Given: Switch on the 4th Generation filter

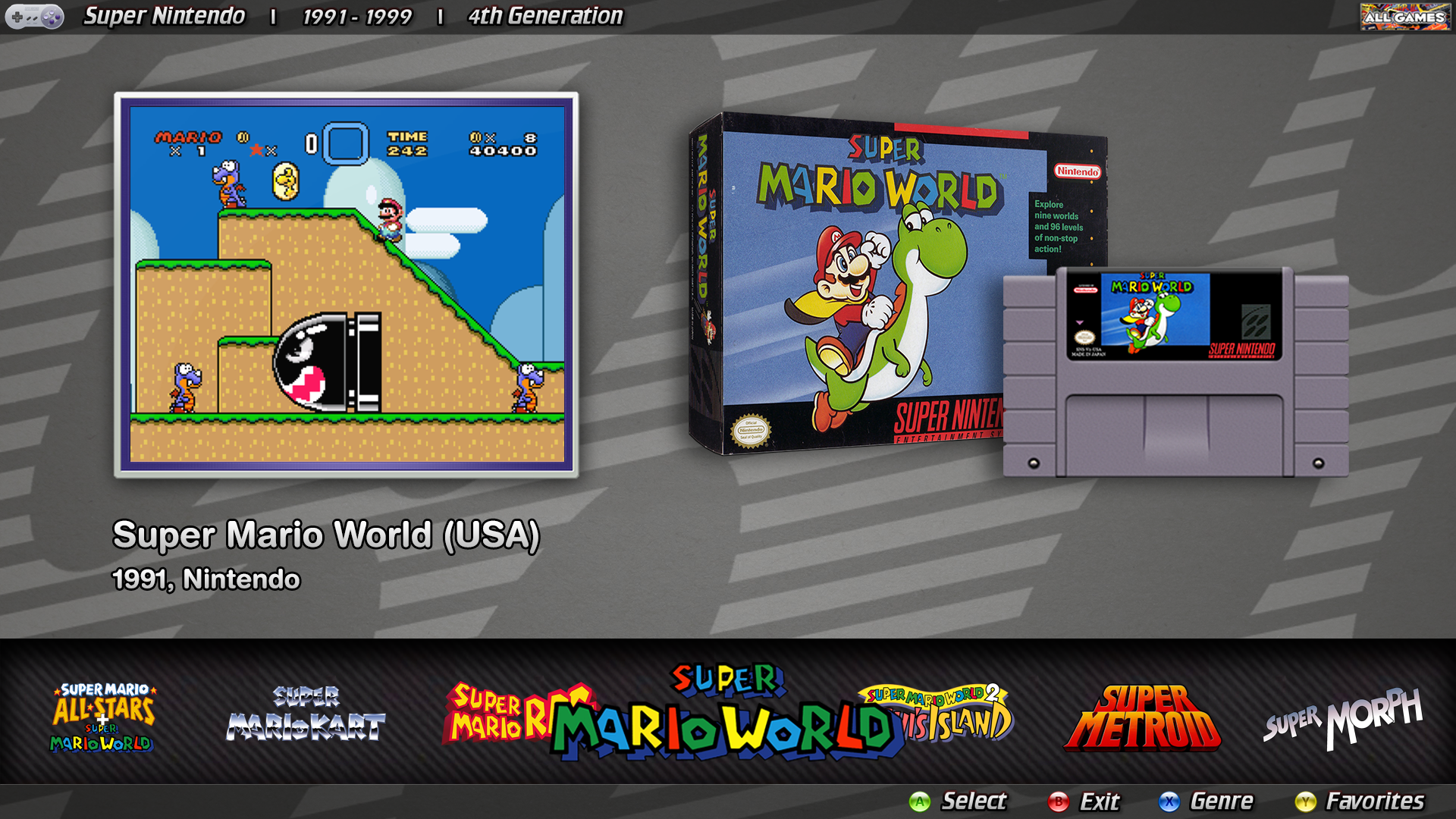Looking at the screenshot, I should [x=543, y=15].
